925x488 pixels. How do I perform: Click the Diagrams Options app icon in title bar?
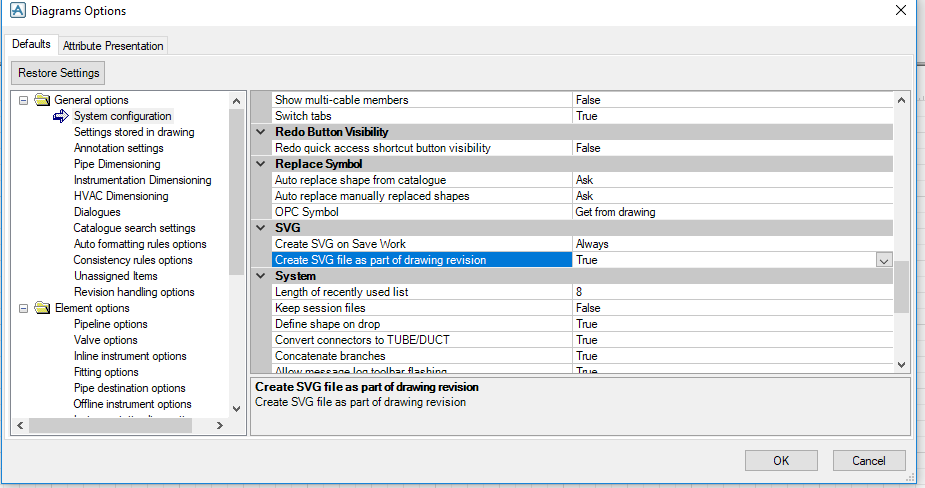[18, 10]
